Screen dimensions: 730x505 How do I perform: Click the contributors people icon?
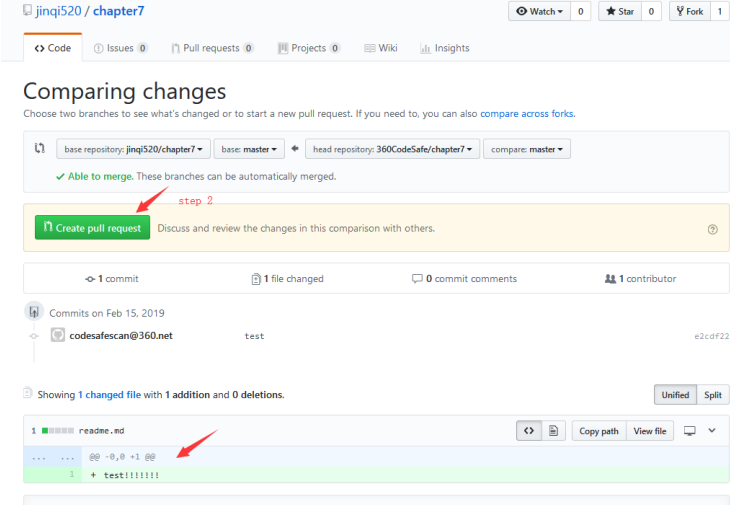(x=610, y=279)
